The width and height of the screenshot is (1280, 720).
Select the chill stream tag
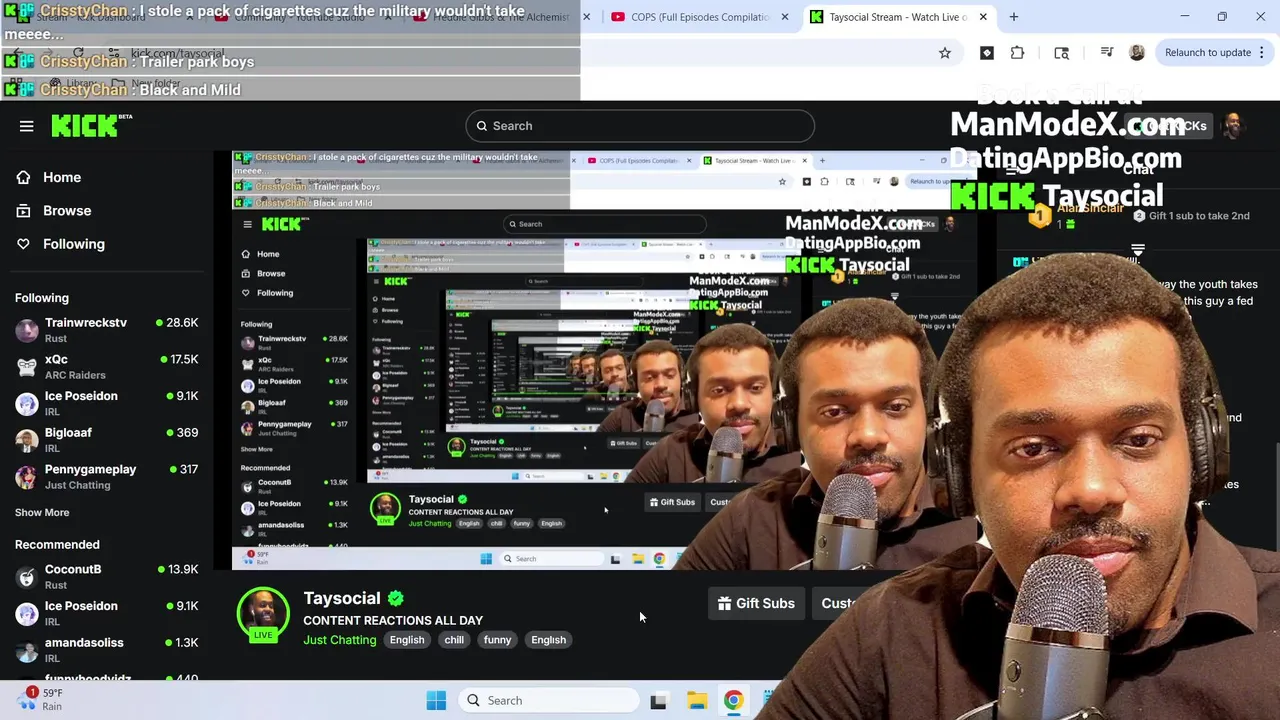(454, 640)
